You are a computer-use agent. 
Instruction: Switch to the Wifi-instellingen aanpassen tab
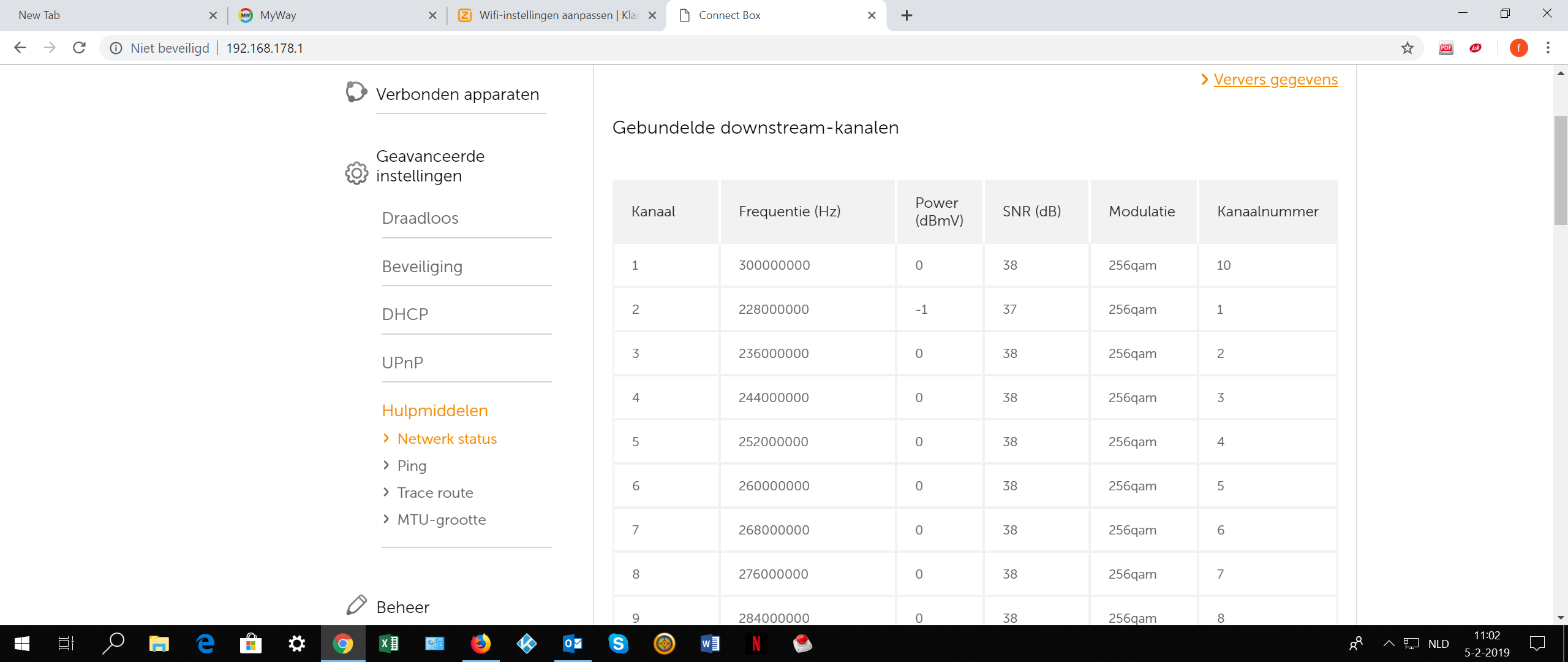(x=557, y=15)
